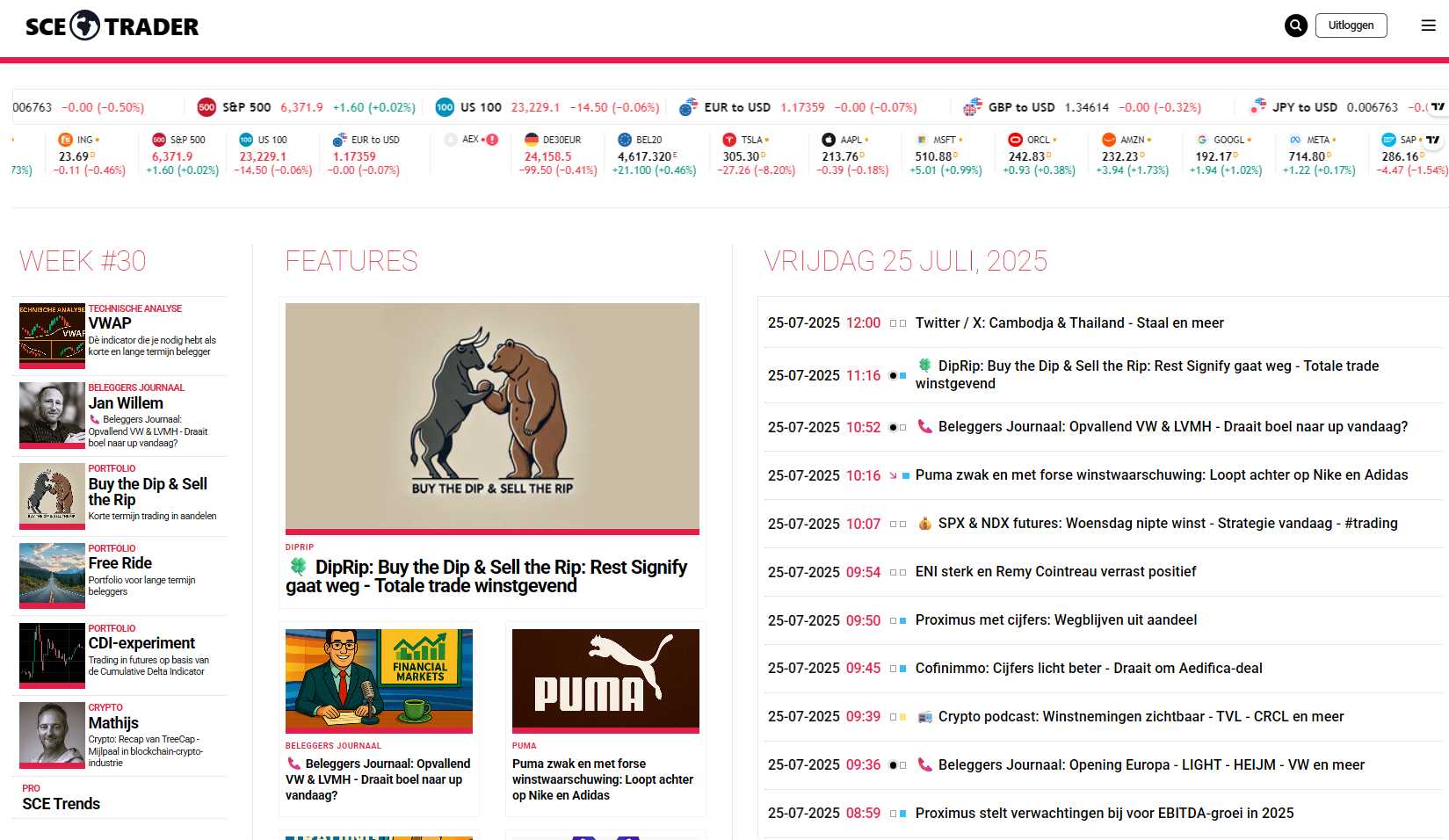Open the Puma winstwaarschuwing feature card headline

tap(603, 779)
